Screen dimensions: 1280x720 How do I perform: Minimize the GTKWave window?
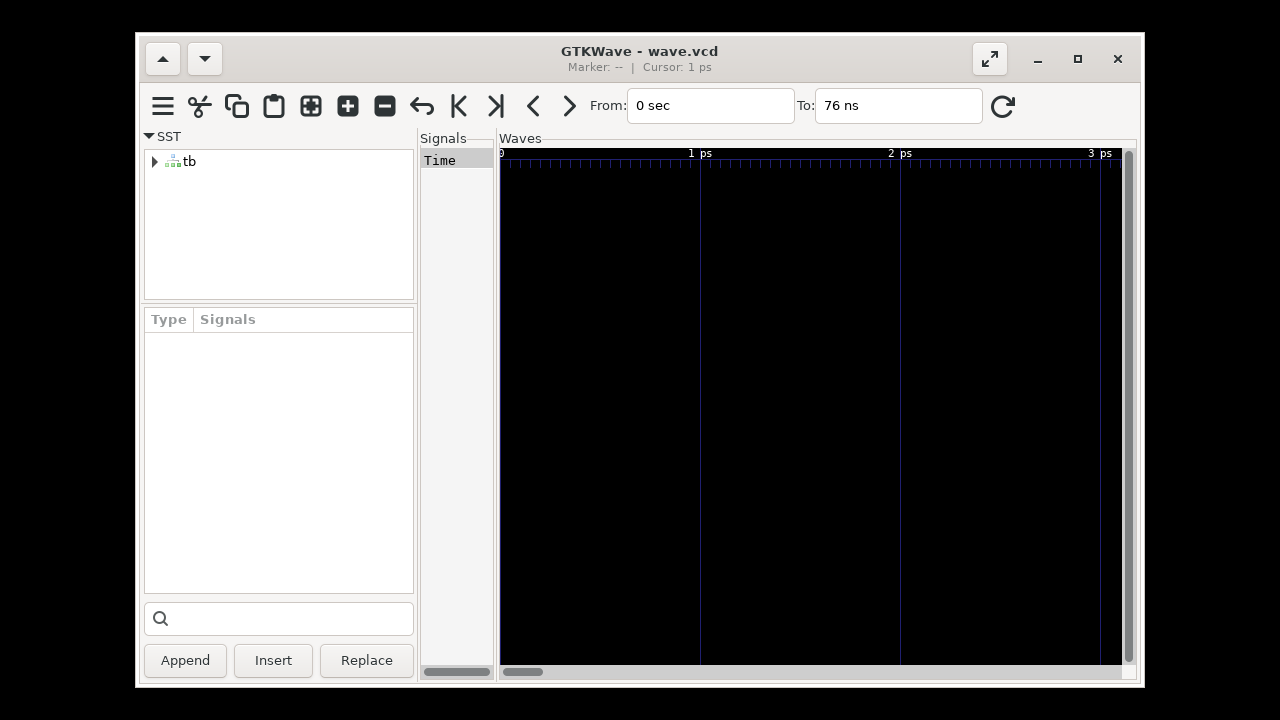tap(1038, 59)
